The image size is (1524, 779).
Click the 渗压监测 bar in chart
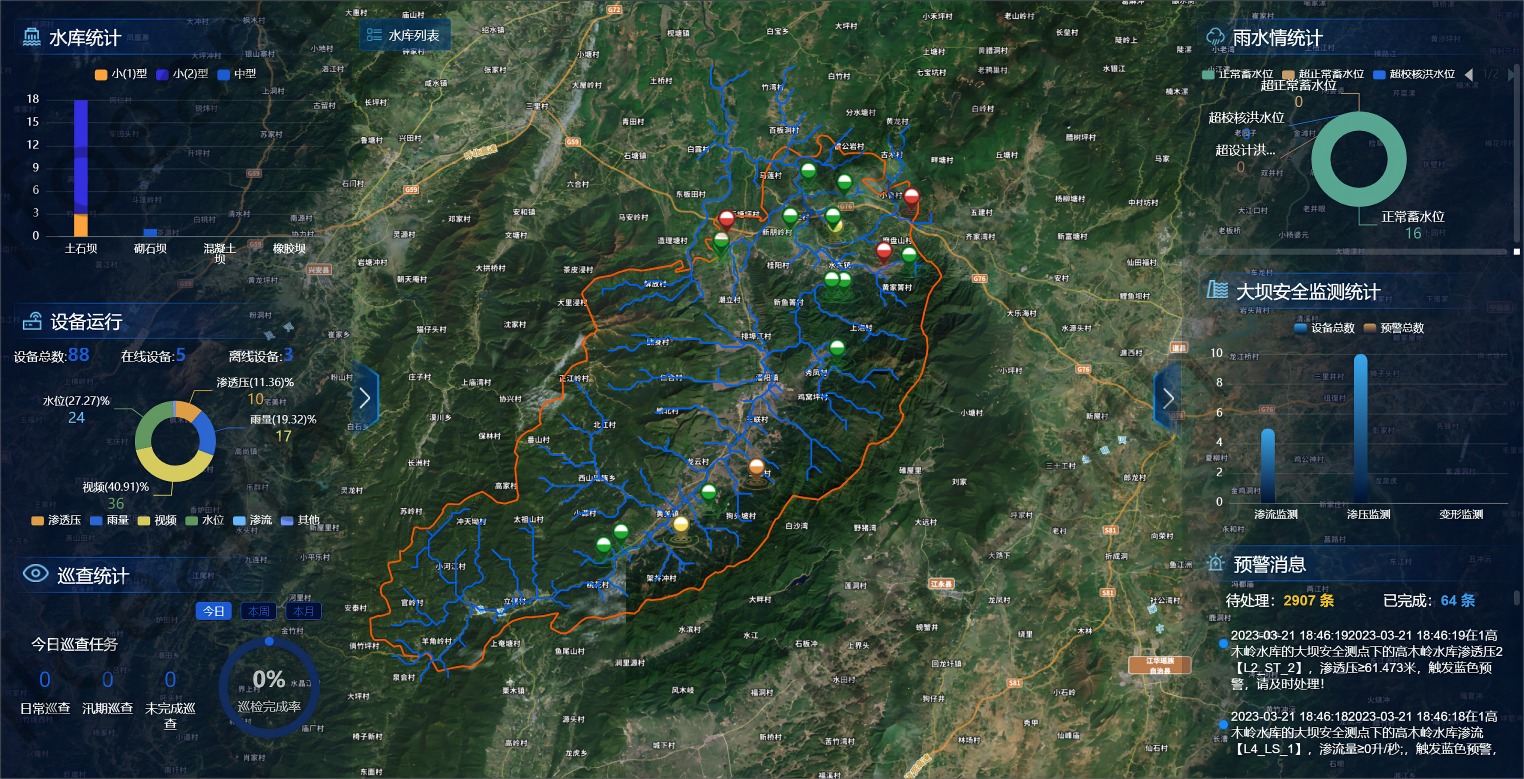pos(1359,428)
